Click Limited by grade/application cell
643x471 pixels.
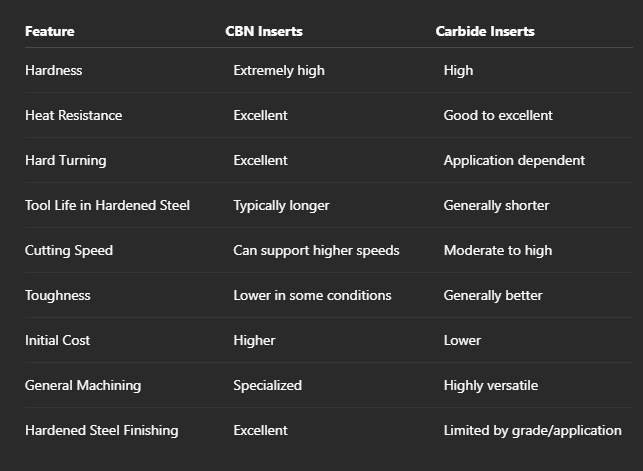[x=533, y=431]
